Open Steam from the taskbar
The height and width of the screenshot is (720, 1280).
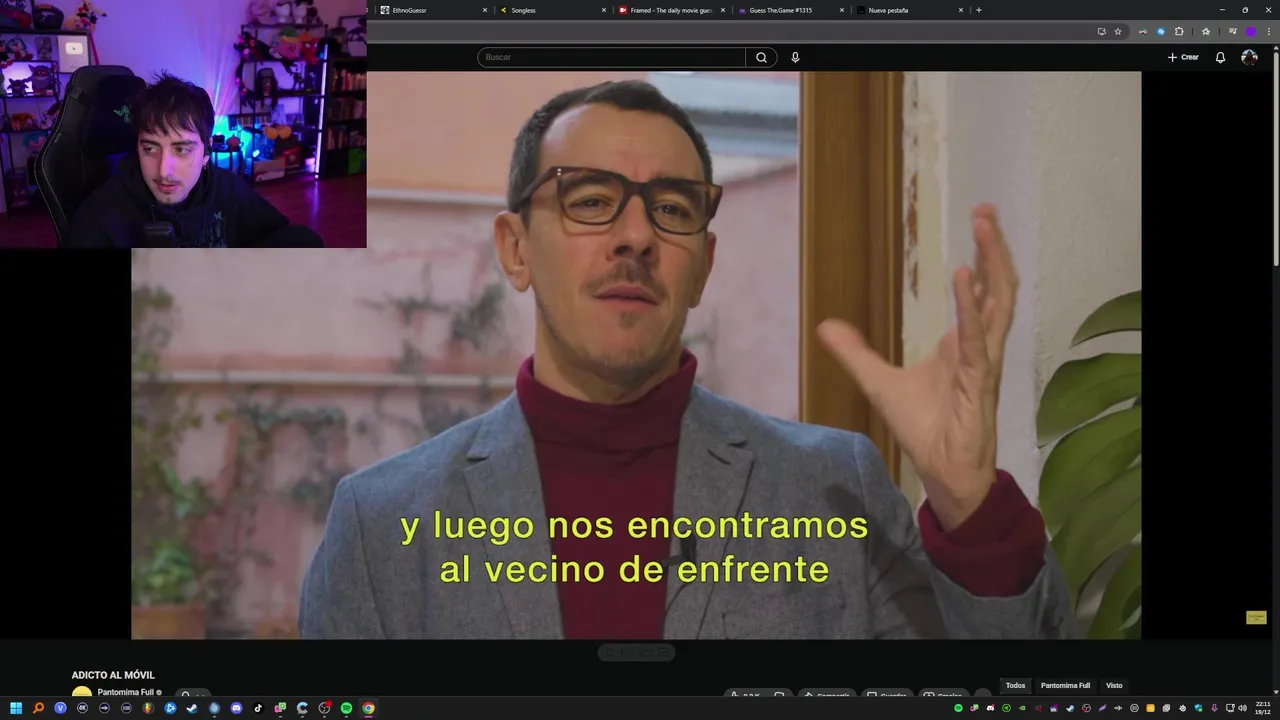pos(192,708)
